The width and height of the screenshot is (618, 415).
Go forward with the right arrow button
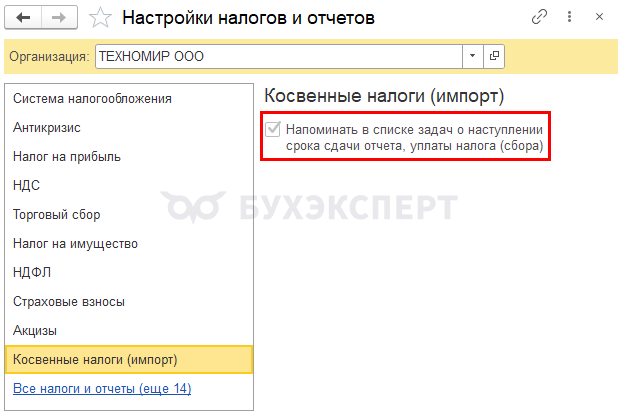point(59,18)
